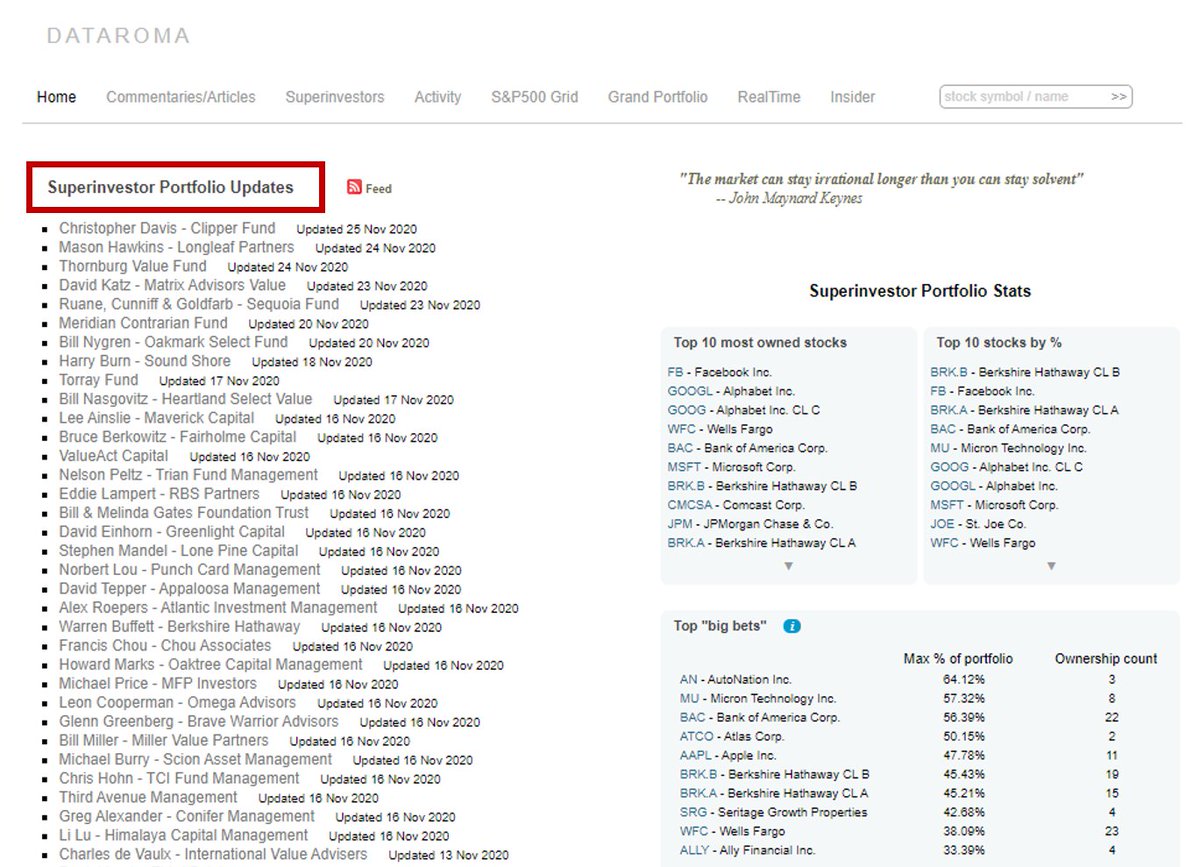The image size is (1200, 867).
Task: Open Bruce Berkowitz - Fairholme Capital
Action: pos(178,437)
